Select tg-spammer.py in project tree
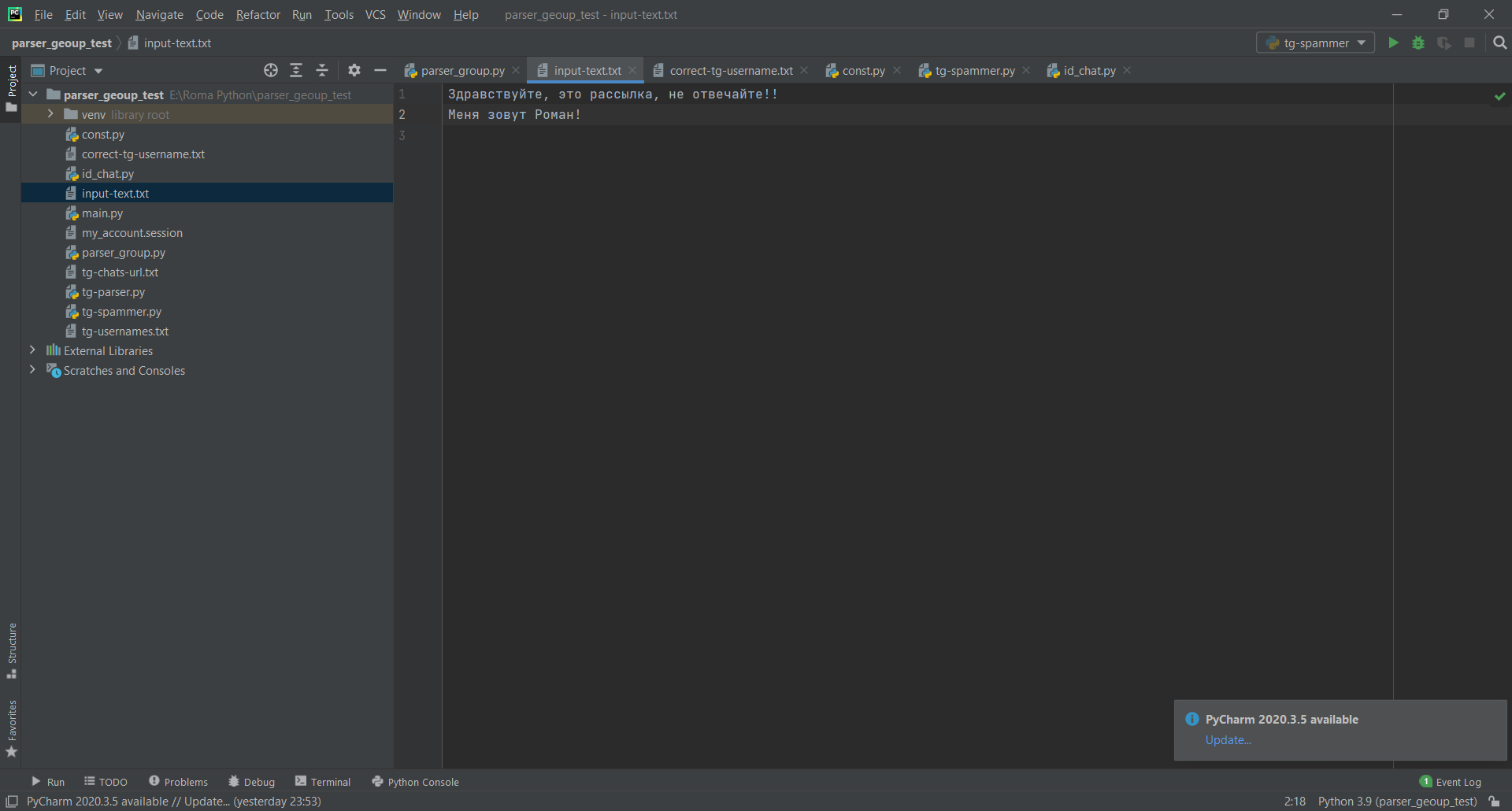 click(207, 311)
